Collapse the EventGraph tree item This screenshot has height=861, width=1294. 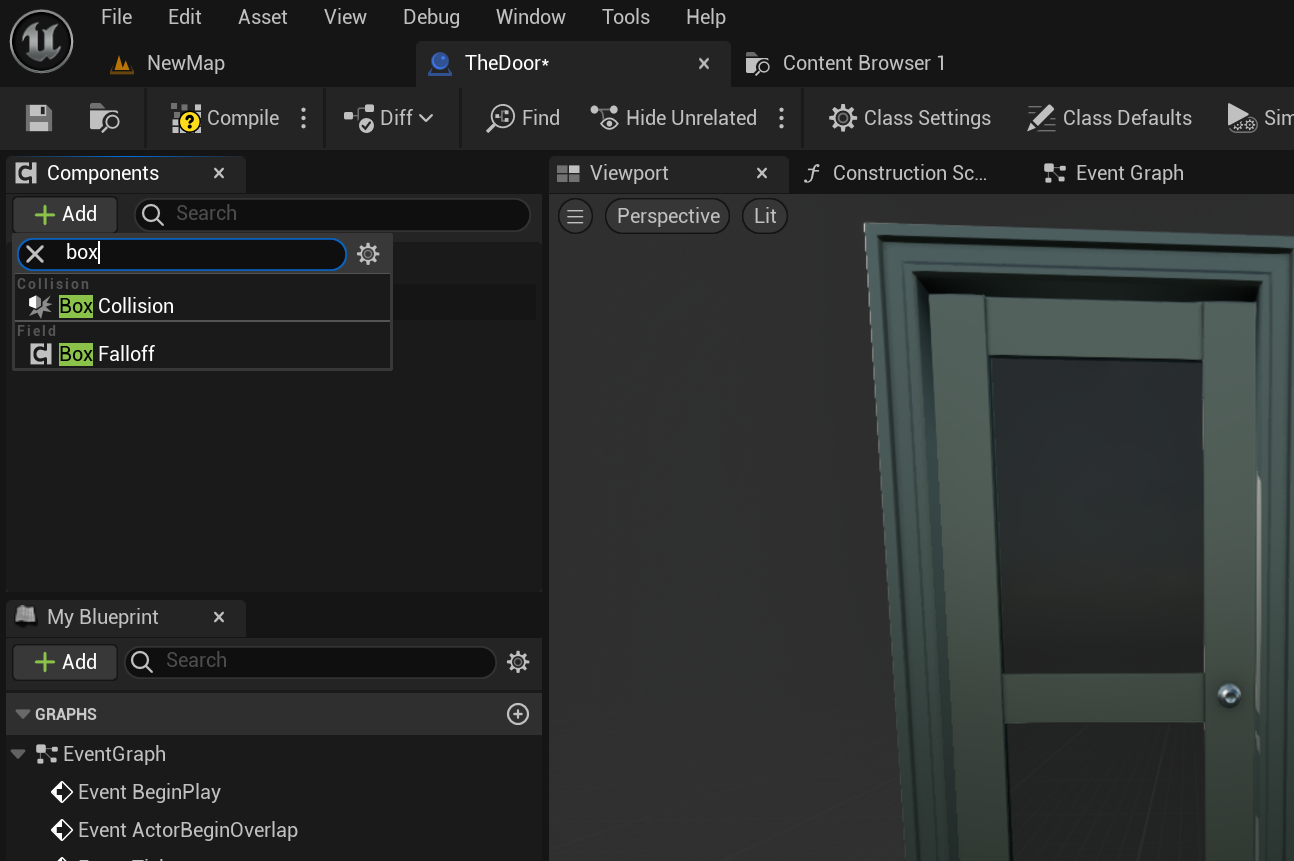(18, 754)
